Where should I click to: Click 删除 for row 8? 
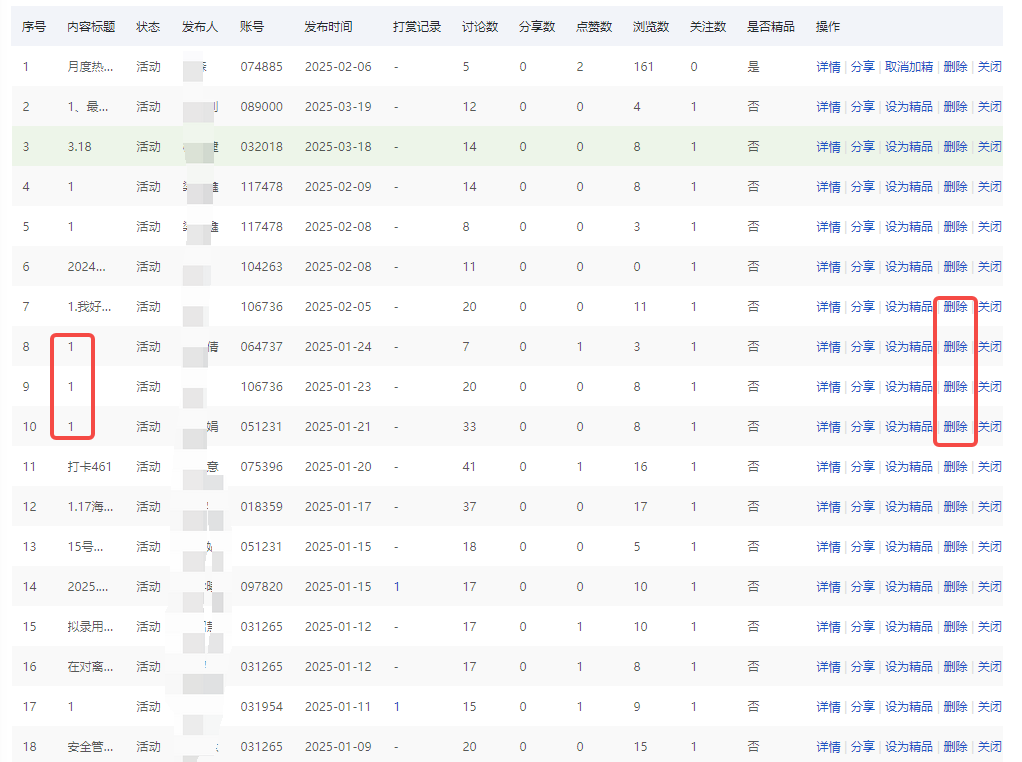pos(955,347)
